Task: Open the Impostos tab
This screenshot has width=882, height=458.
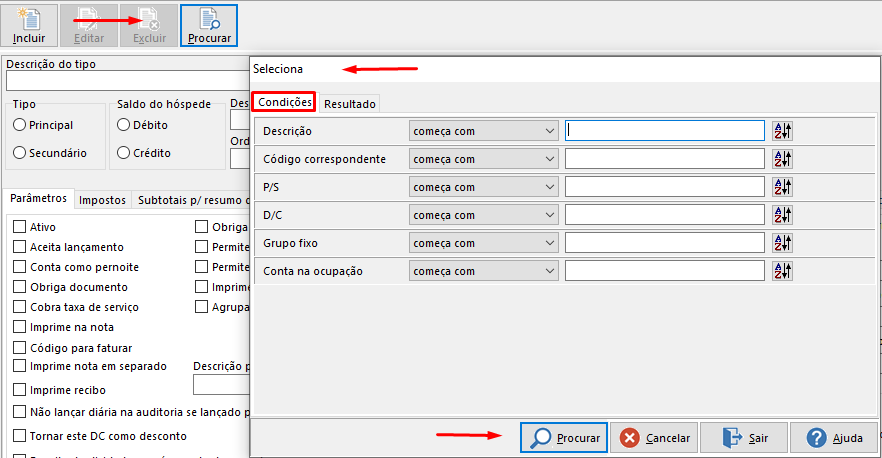Action: click(x=102, y=200)
